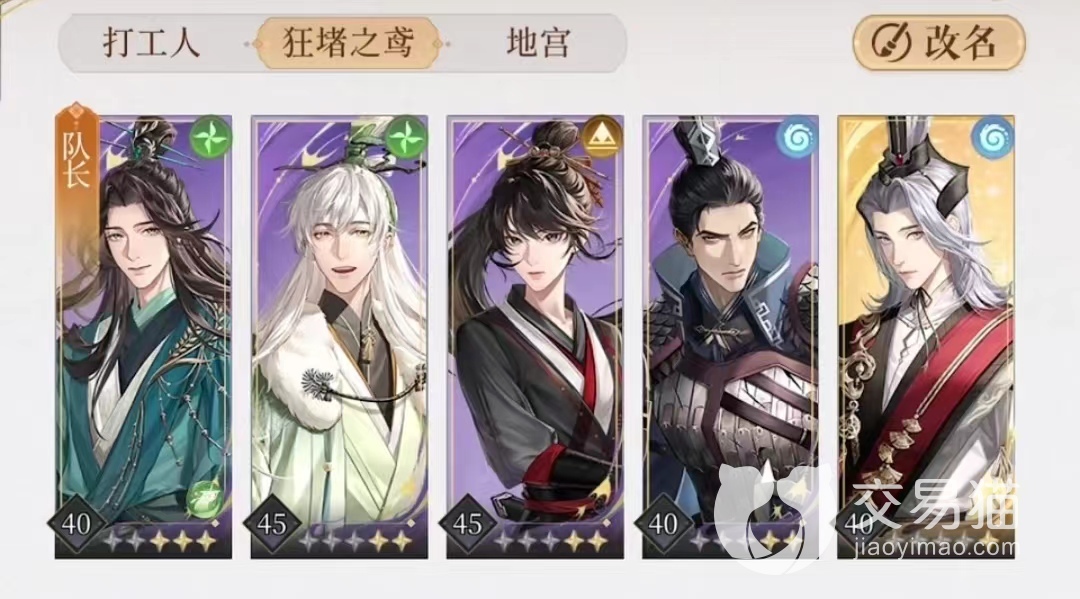Open the leader character card in teal robes
The width and height of the screenshot is (1080, 599).
[143, 337]
